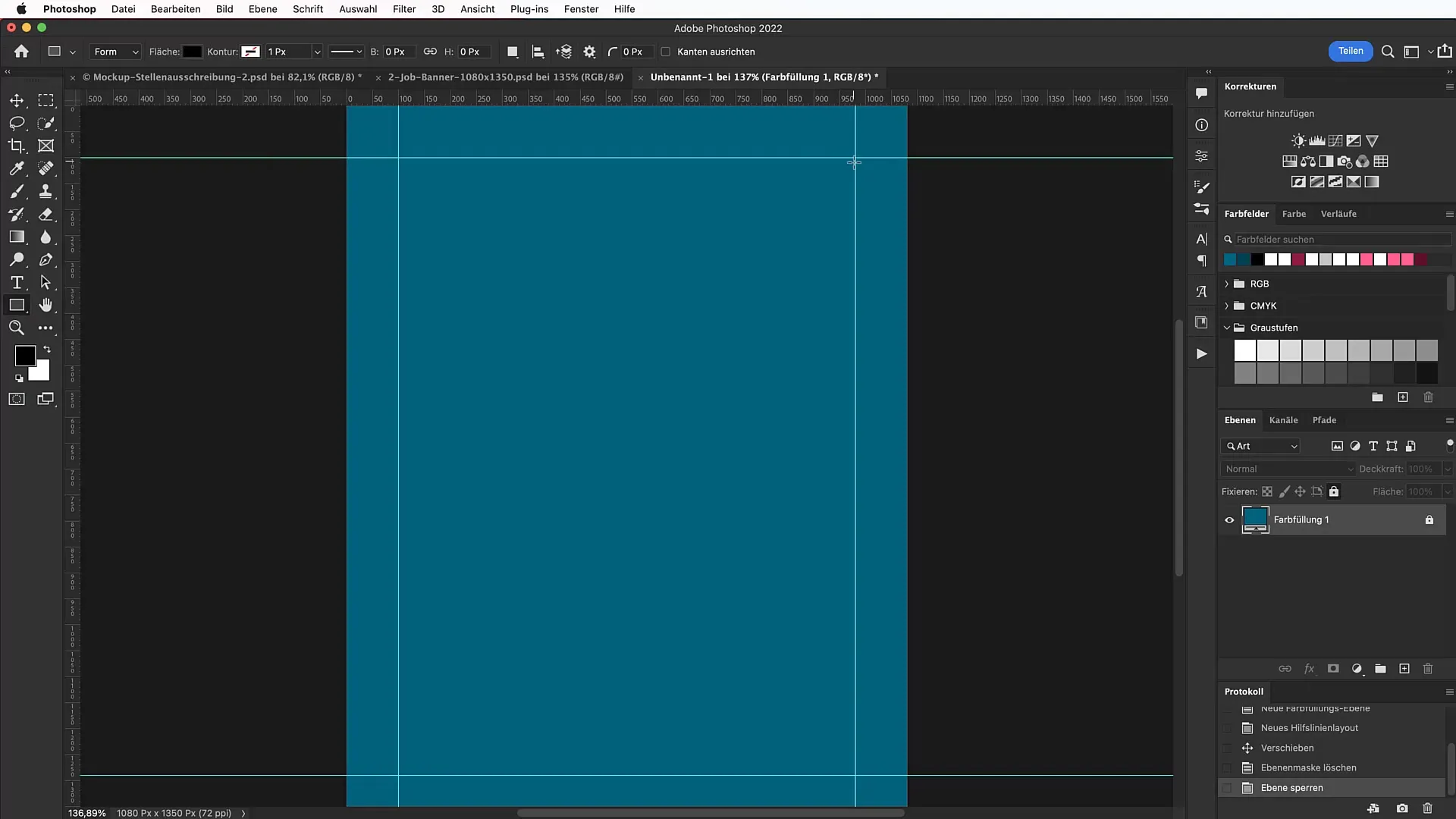The image size is (1456, 819).
Task: Select the Zoom tool in toolbar
Action: pyautogui.click(x=17, y=328)
